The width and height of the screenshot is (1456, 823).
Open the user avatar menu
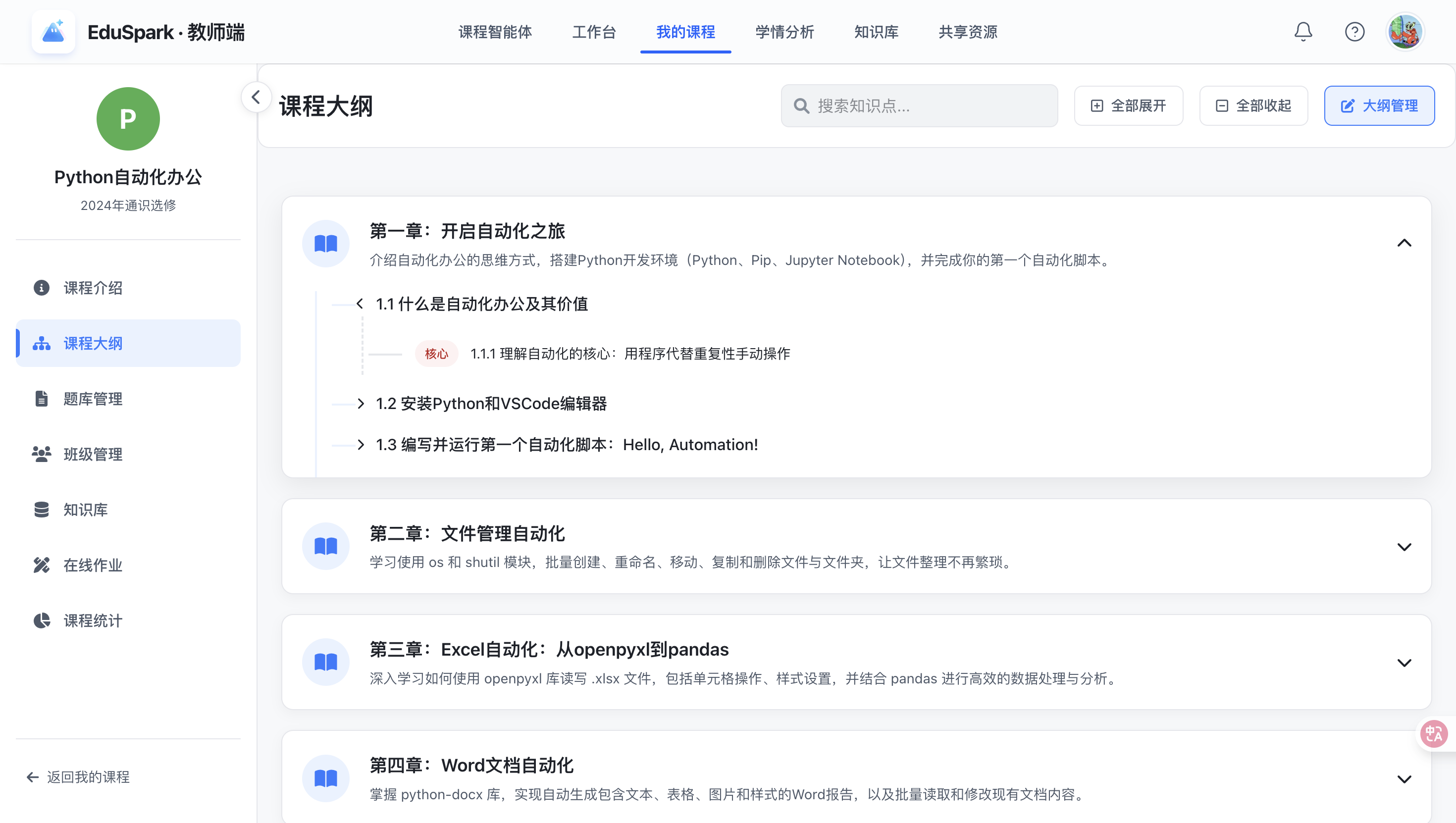click(1404, 32)
